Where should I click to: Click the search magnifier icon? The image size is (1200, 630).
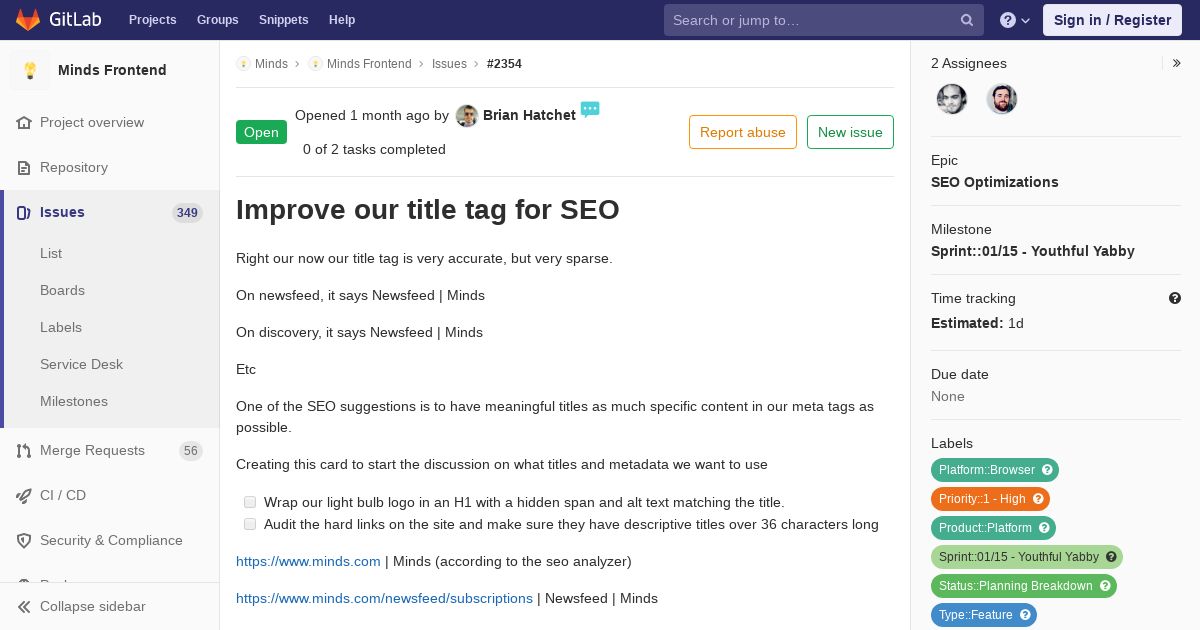tap(967, 20)
